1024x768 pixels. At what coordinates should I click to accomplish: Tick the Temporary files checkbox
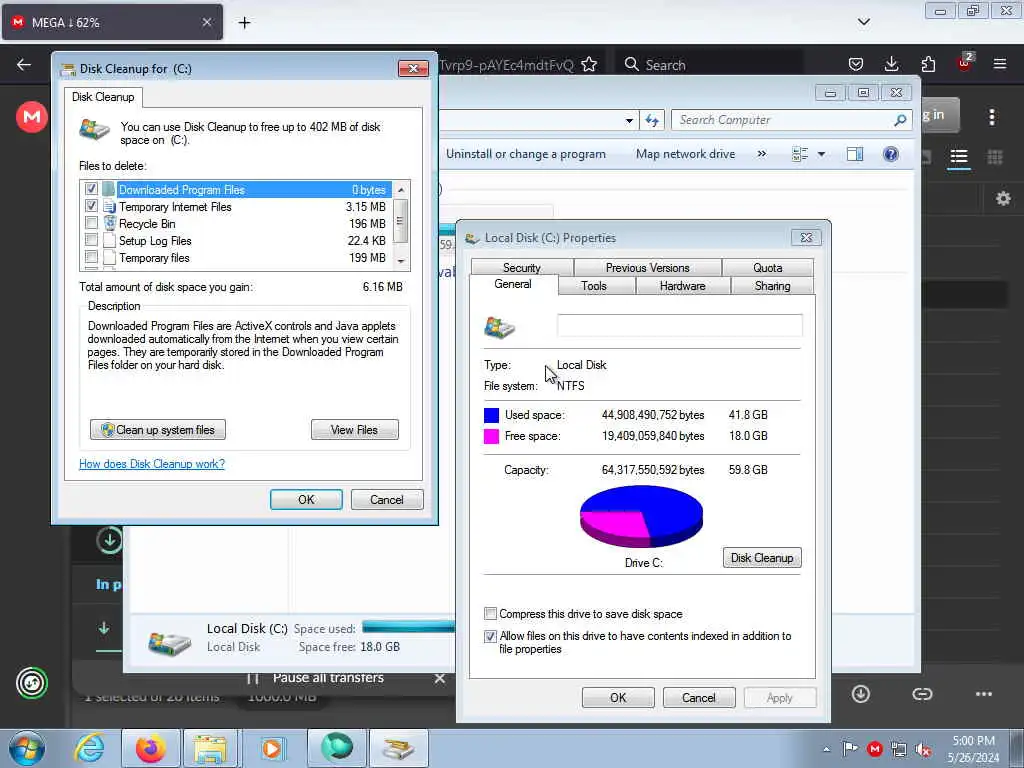91,257
